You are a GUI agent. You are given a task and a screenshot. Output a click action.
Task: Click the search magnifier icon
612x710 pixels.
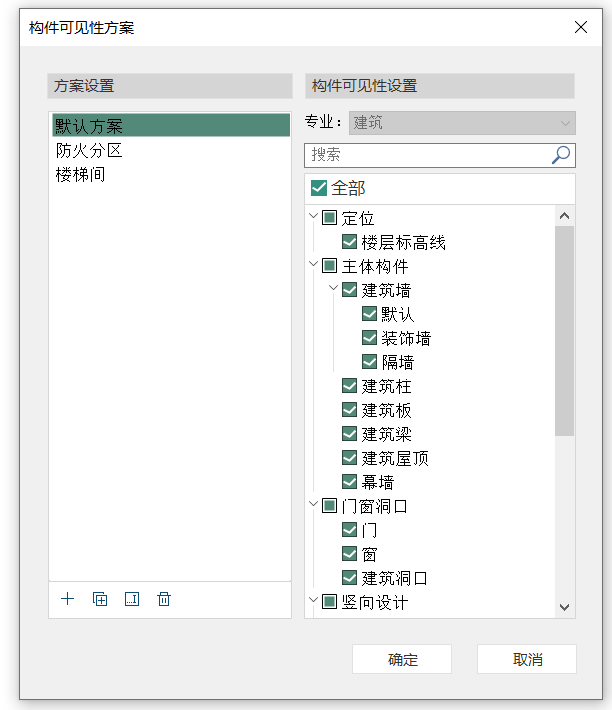click(x=561, y=155)
